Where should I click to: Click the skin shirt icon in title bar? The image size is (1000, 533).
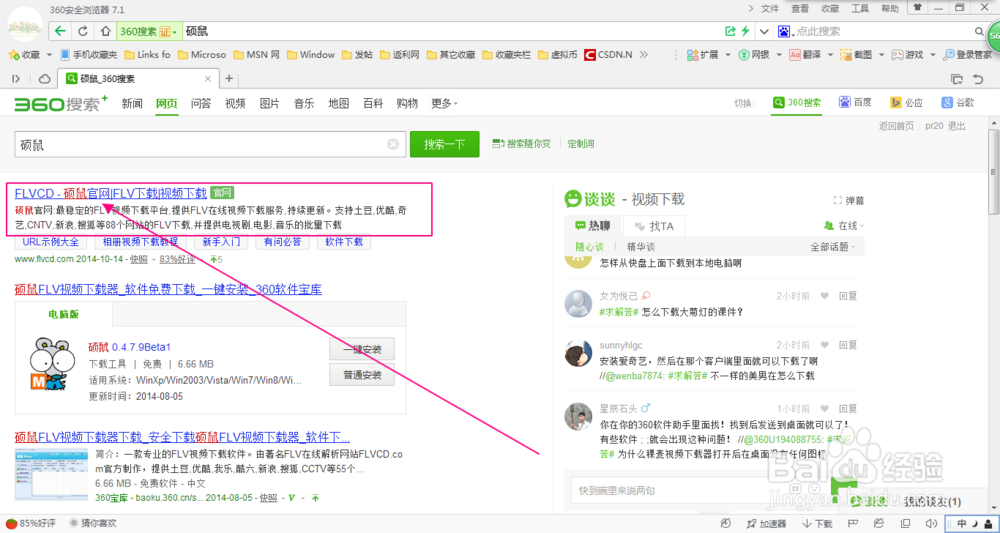tap(916, 8)
